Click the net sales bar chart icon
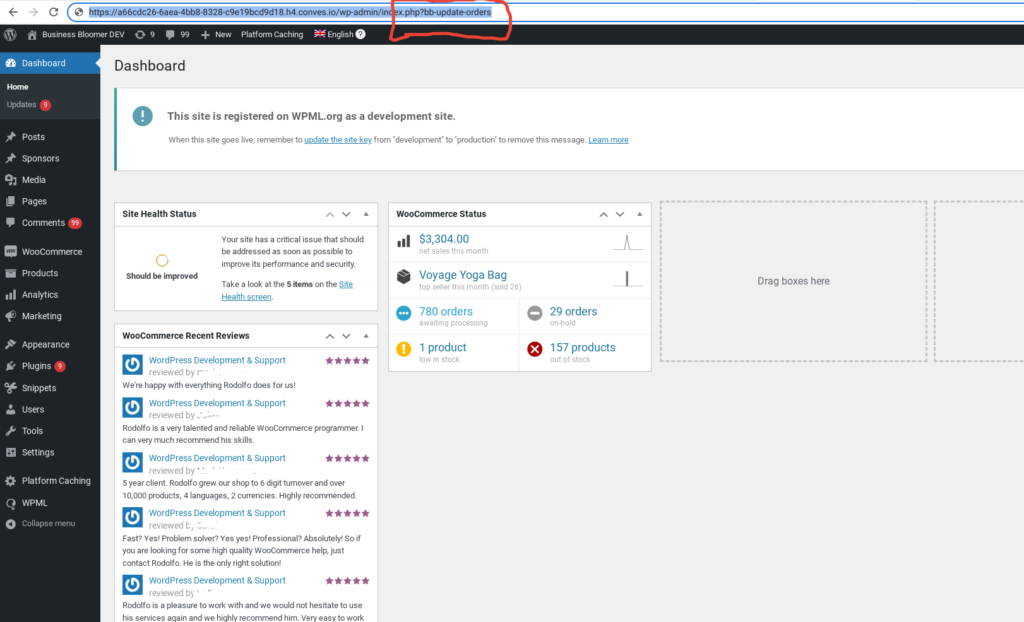 [404, 242]
